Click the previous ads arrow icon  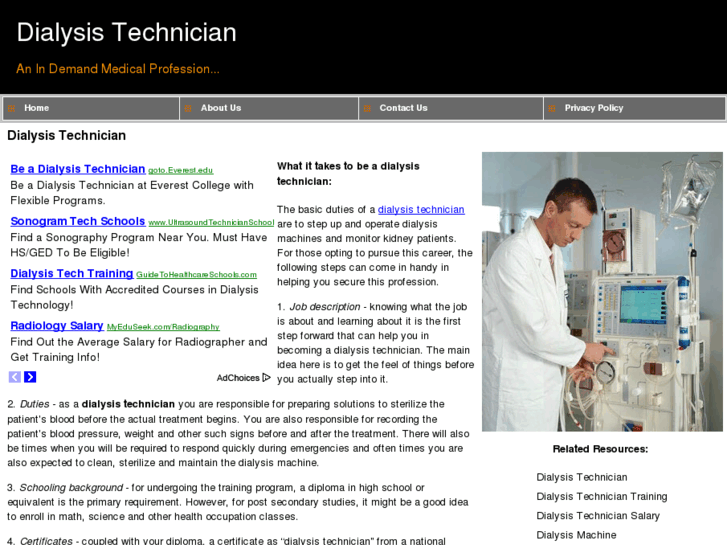click(x=15, y=377)
